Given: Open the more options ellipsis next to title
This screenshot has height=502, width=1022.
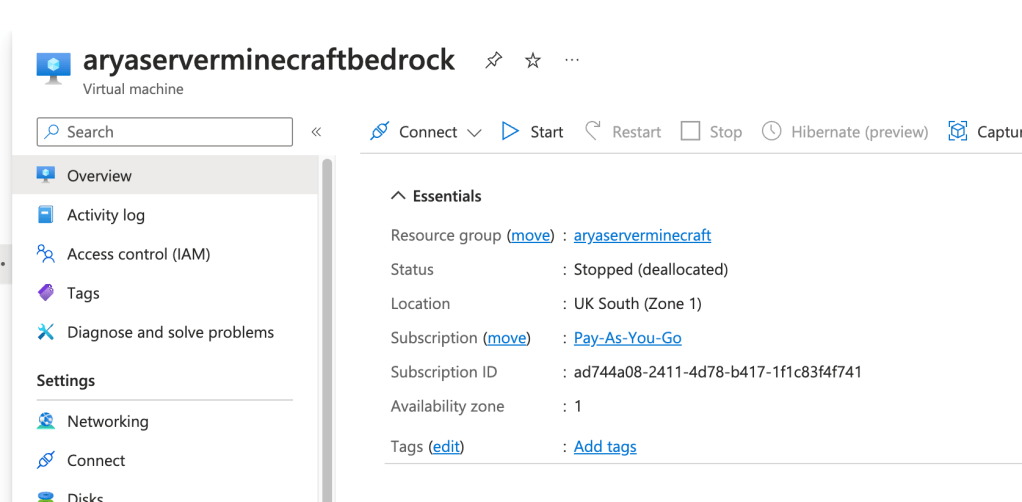Looking at the screenshot, I should click(572, 61).
